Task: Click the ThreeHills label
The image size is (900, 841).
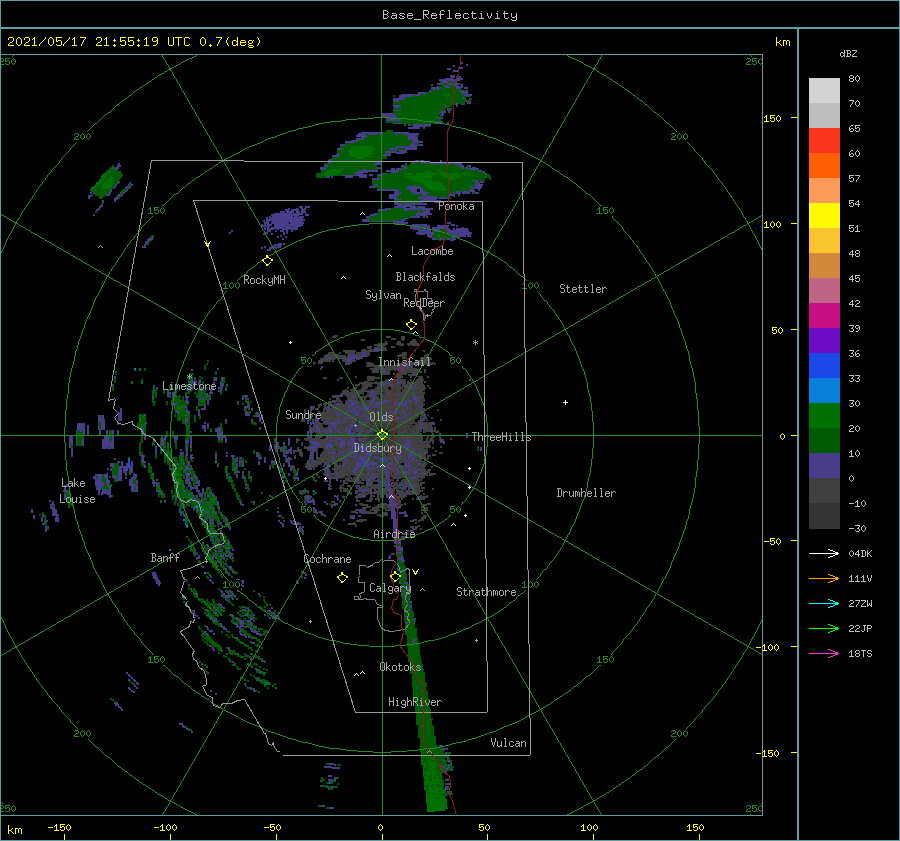Action: pos(502,437)
